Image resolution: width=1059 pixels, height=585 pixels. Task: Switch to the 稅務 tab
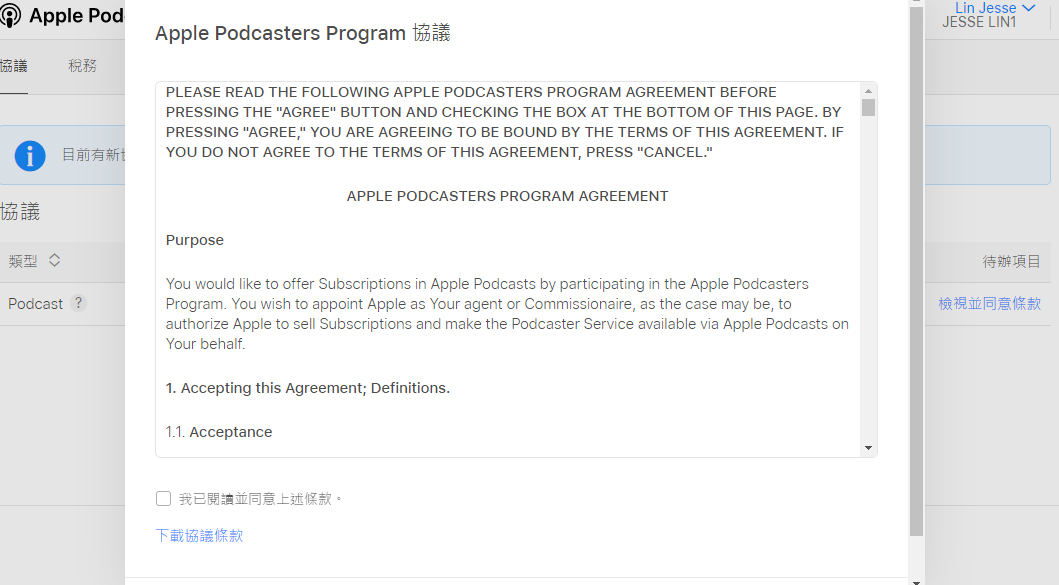point(82,66)
